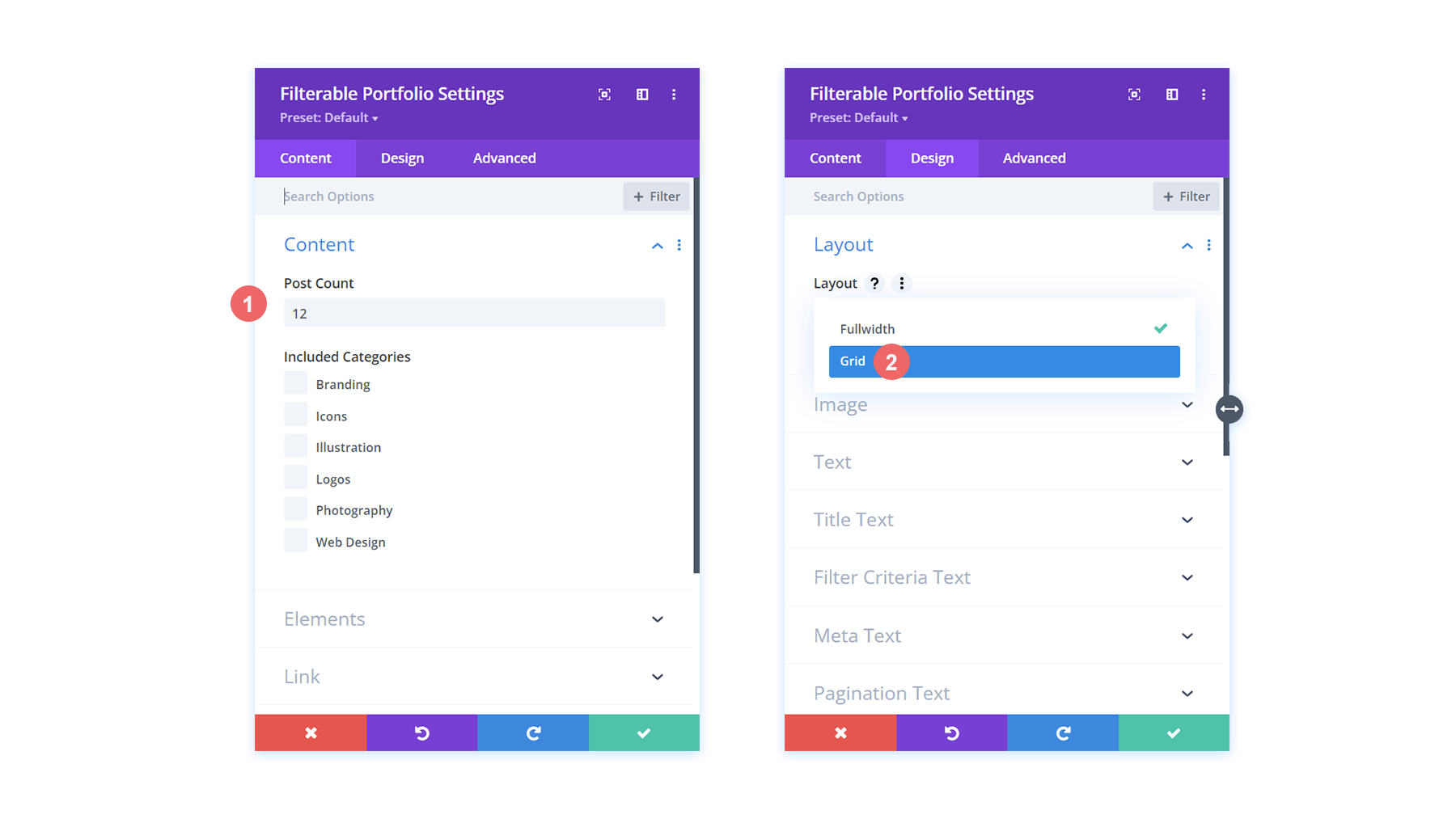Viewport: 1456px width, 819px height.
Task: Expand the settings modal to fullscreen
Action: [604, 95]
